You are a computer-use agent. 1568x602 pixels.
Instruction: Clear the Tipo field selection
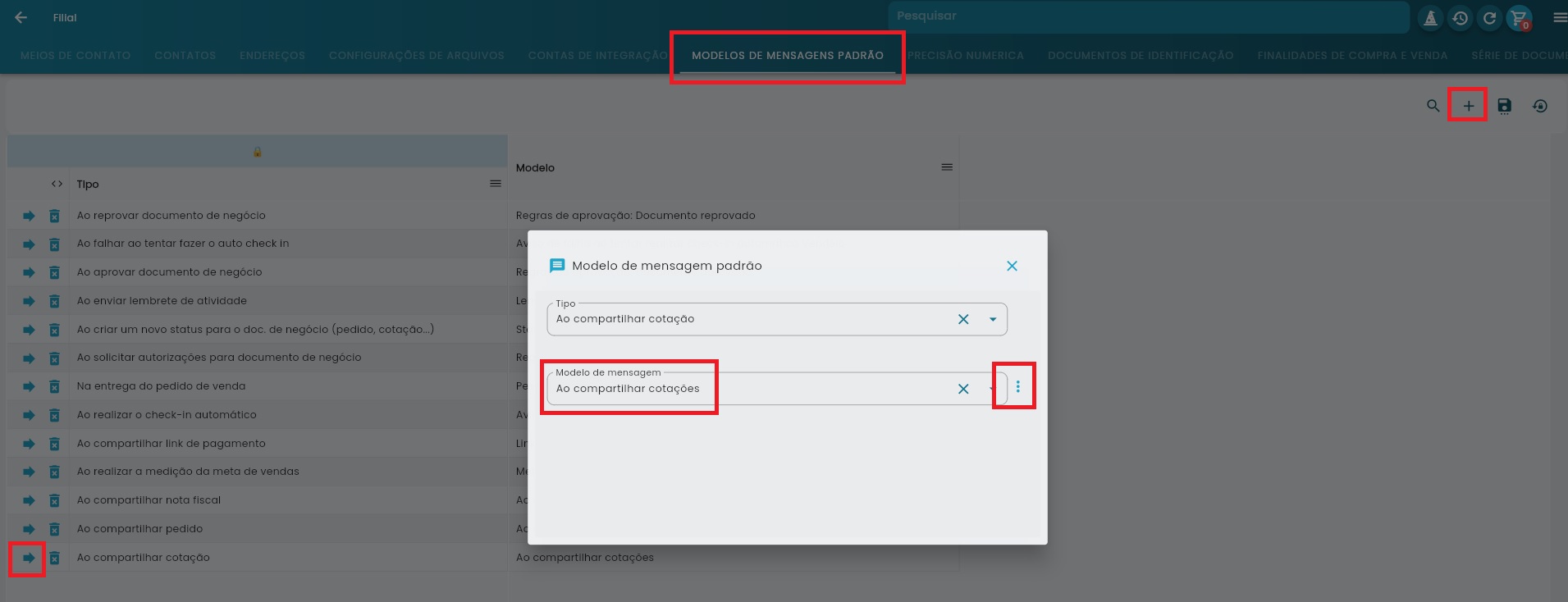(963, 319)
